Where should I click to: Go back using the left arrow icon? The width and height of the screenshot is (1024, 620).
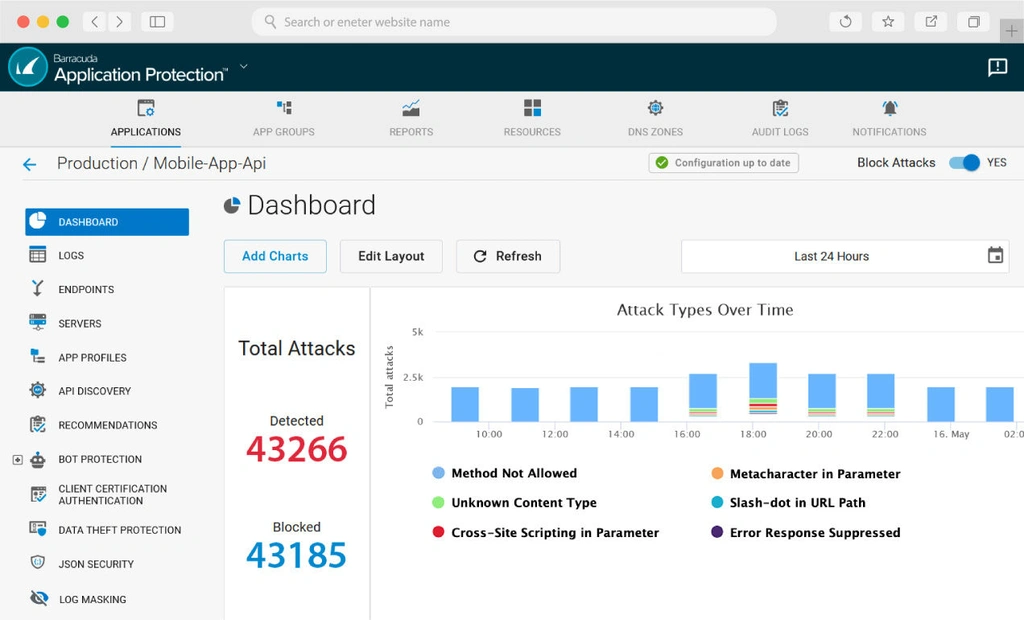(29, 164)
